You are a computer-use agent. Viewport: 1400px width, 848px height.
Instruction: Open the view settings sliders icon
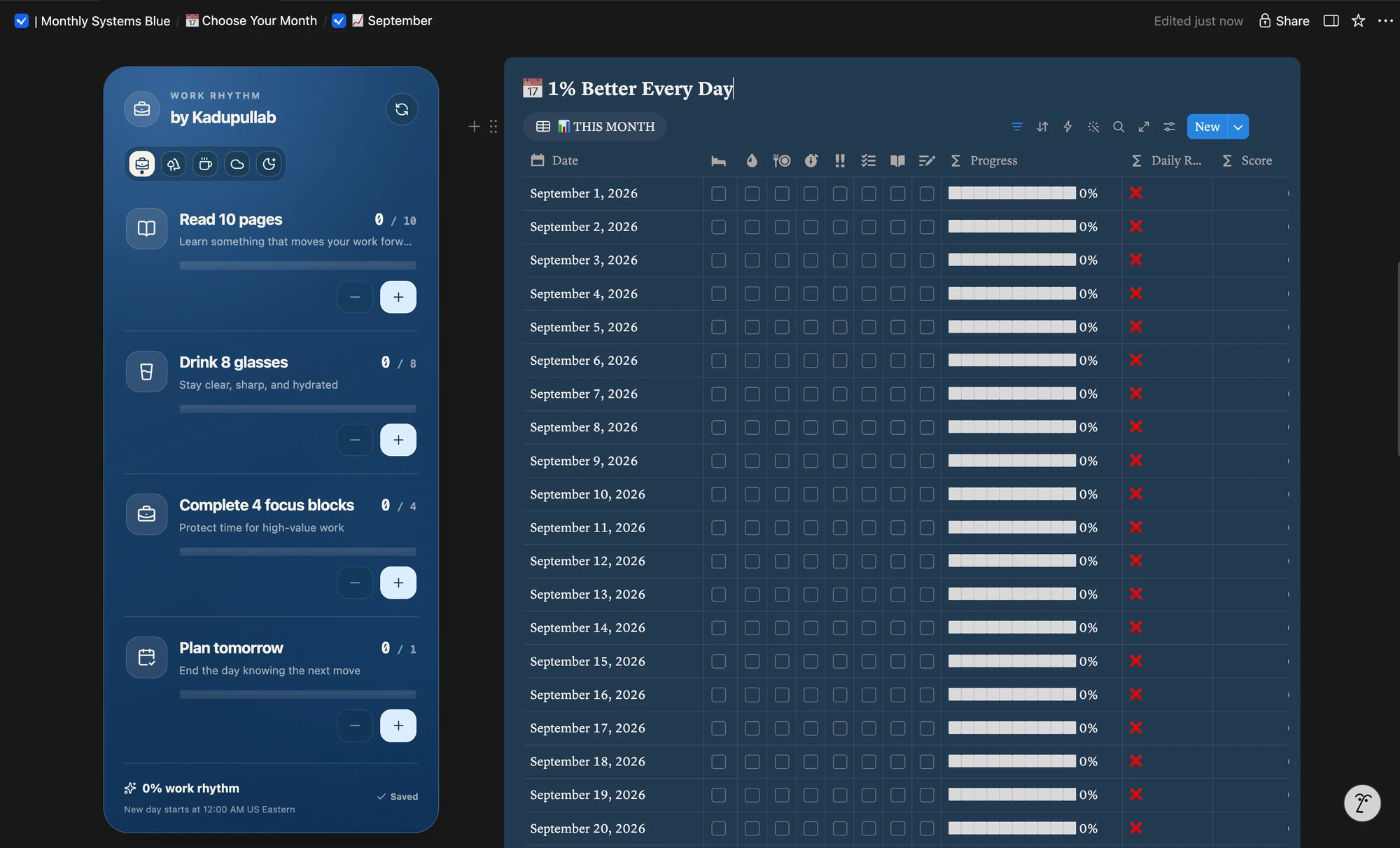point(1169,127)
